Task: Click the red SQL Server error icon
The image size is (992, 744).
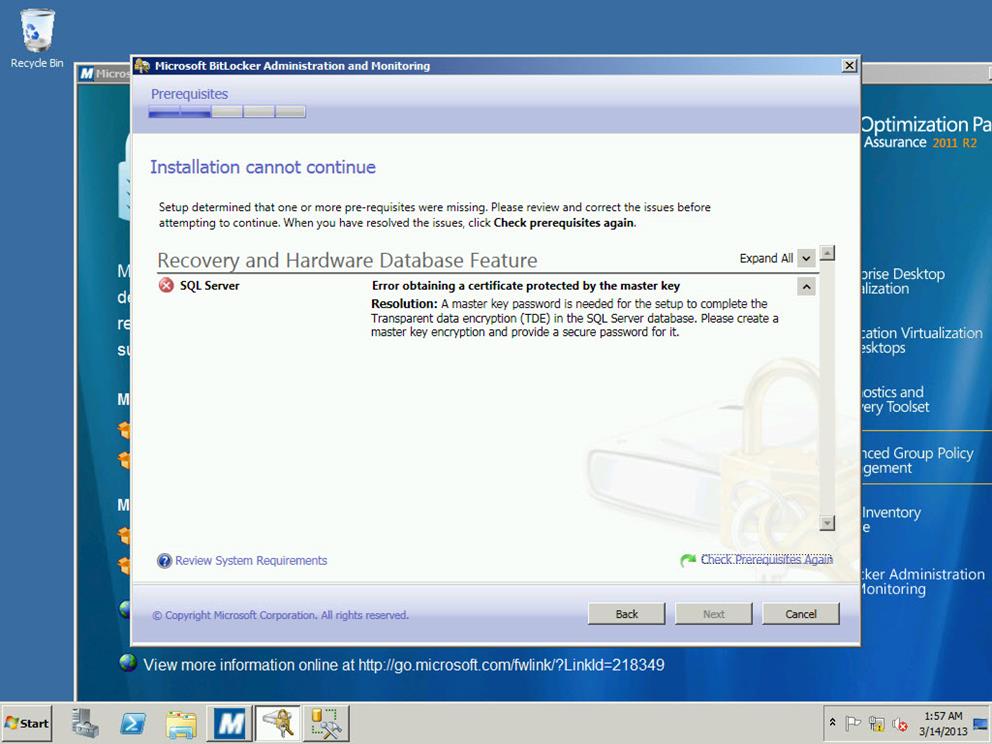Action: (x=166, y=285)
